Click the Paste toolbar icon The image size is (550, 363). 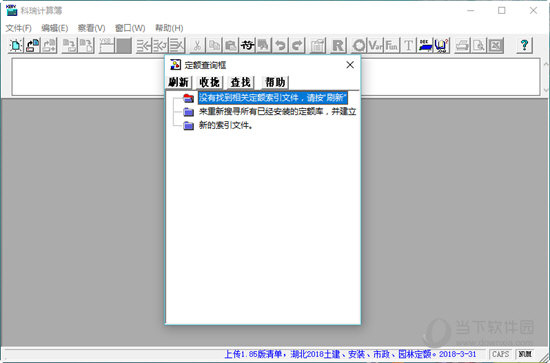[x=230, y=46]
